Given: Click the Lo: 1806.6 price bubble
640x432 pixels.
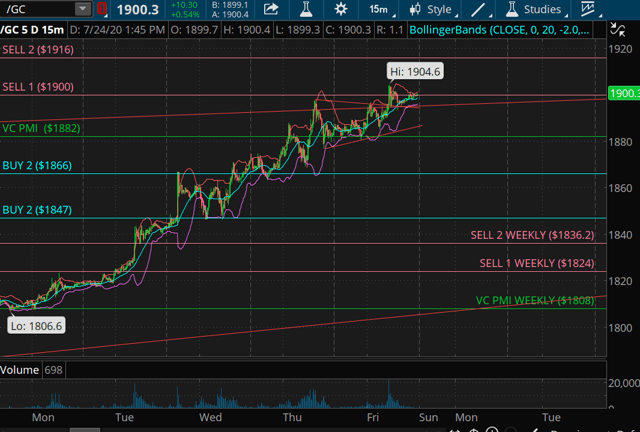Looking at the screenshot, I should click(36, 326).
